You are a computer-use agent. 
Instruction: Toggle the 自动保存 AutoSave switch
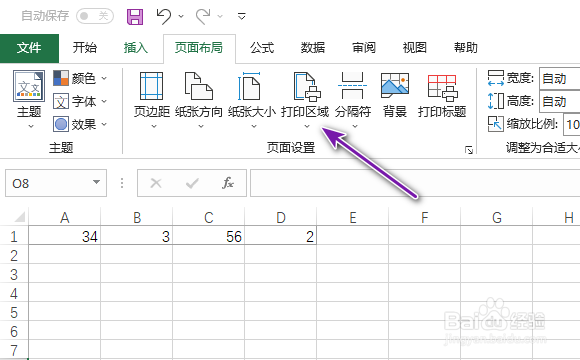pyautogui.click(x=95, y=16)
